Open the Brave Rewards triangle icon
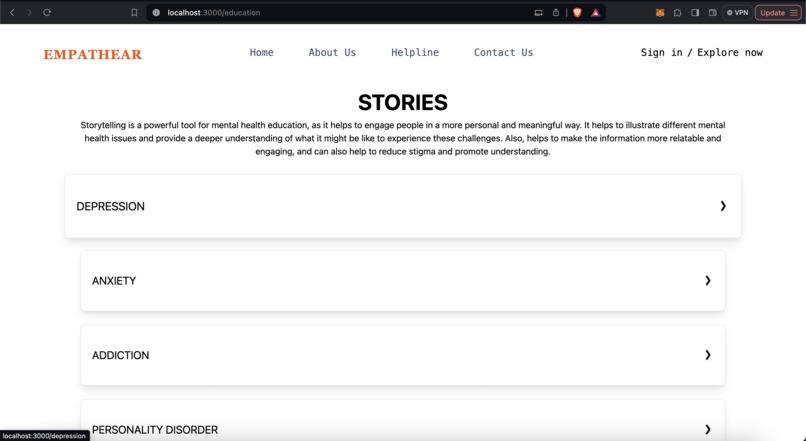Viewport: 806px width, 441px height. (x=595, y=13)
